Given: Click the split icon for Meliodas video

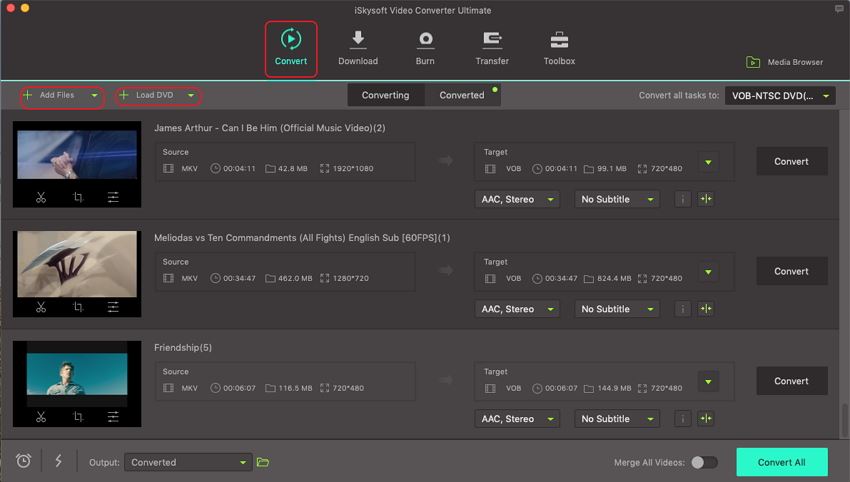Looking at the screenshot, I should (x=706, y=309).
